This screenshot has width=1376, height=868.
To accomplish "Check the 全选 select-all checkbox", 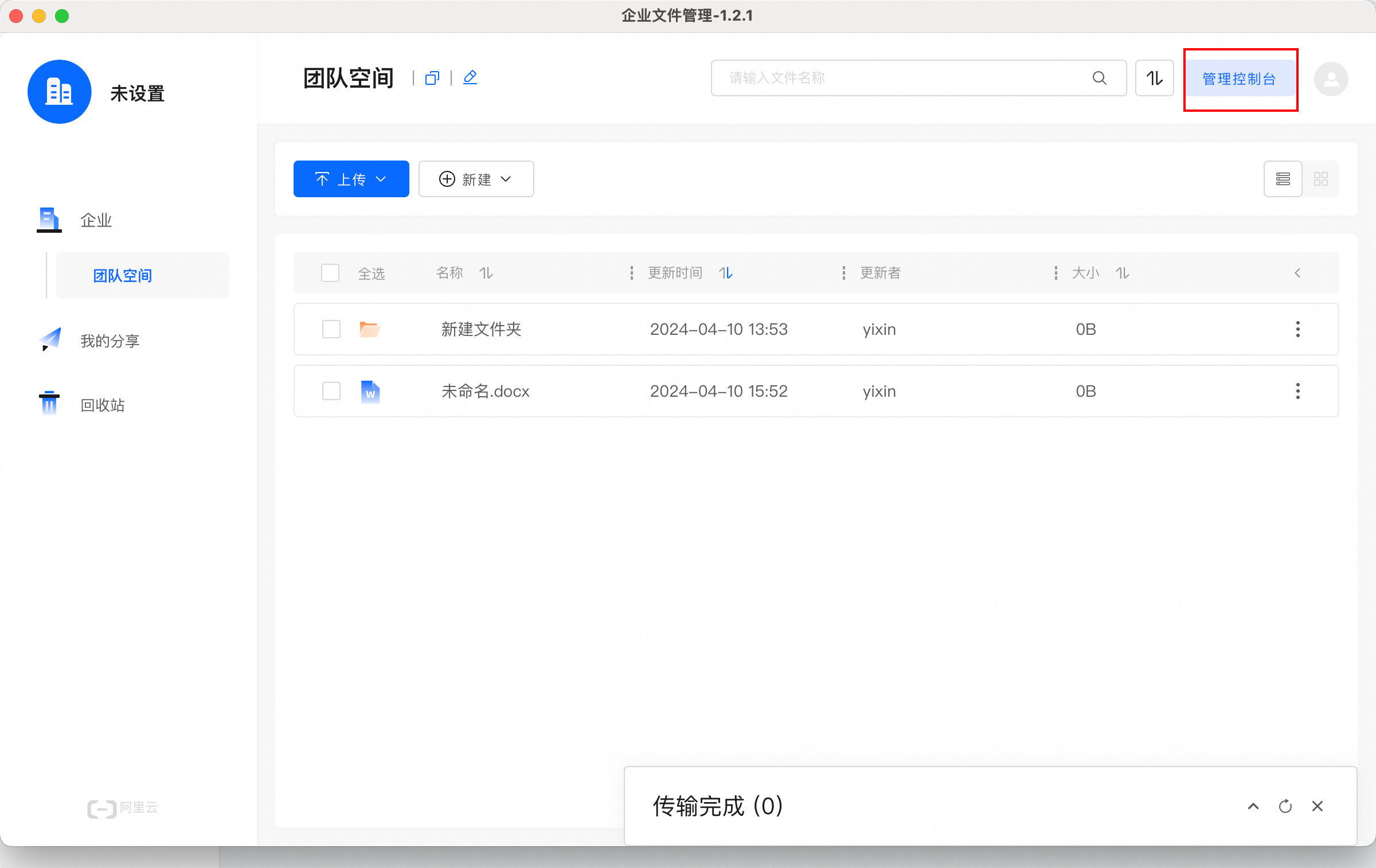I will coord(330,273).
